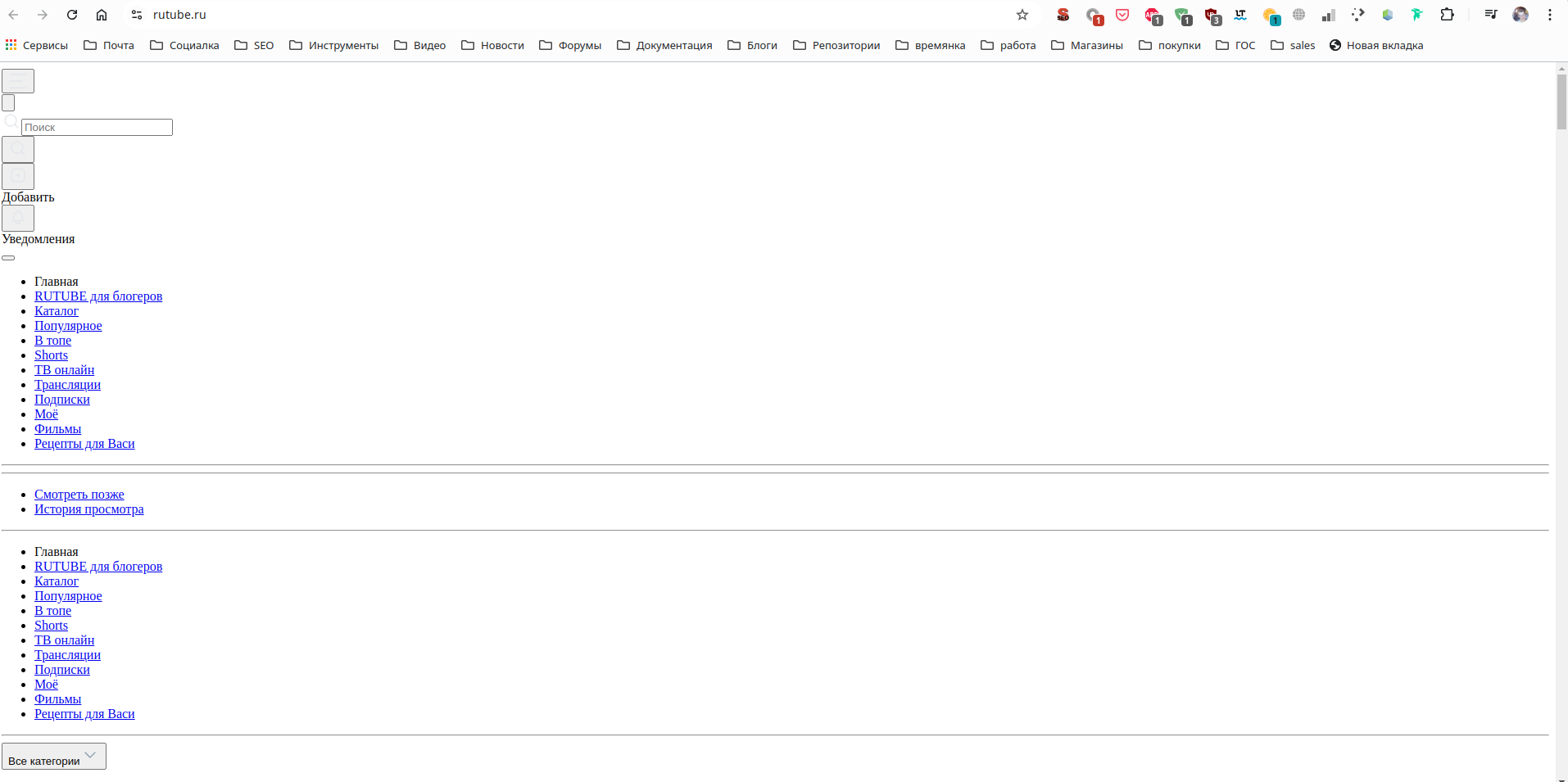The image size is (1568, 782).
Task: Open the Смотреть позже link
Action: pos(79,495)
